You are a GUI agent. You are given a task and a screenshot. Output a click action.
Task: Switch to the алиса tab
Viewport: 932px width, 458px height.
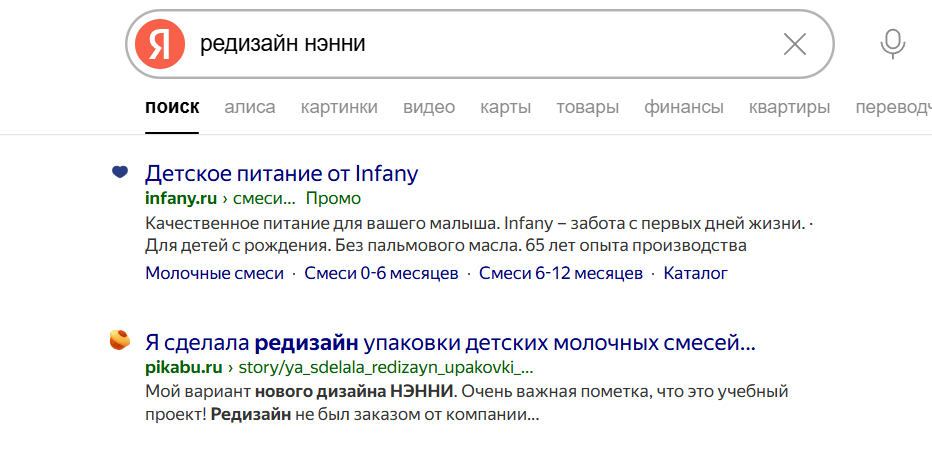point(250,108)
